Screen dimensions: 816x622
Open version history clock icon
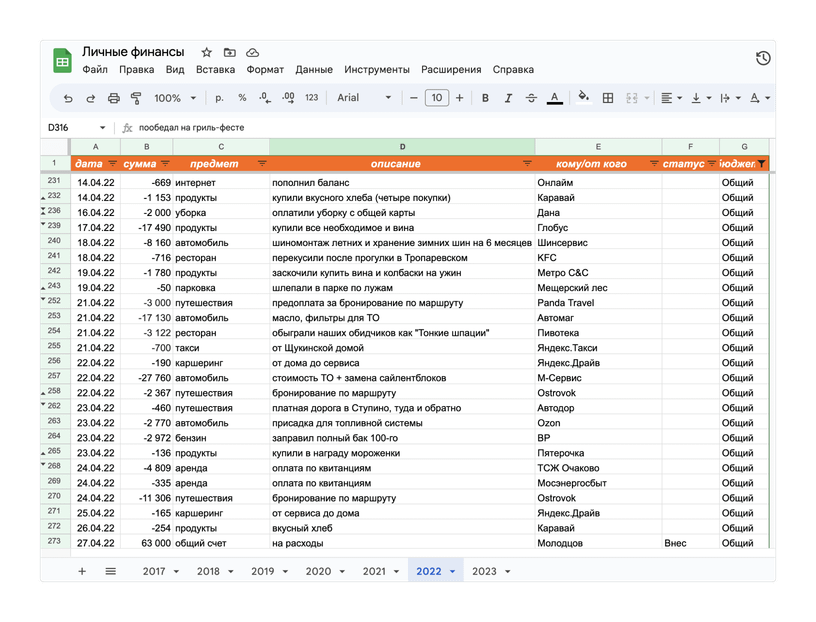coord(763,58)
